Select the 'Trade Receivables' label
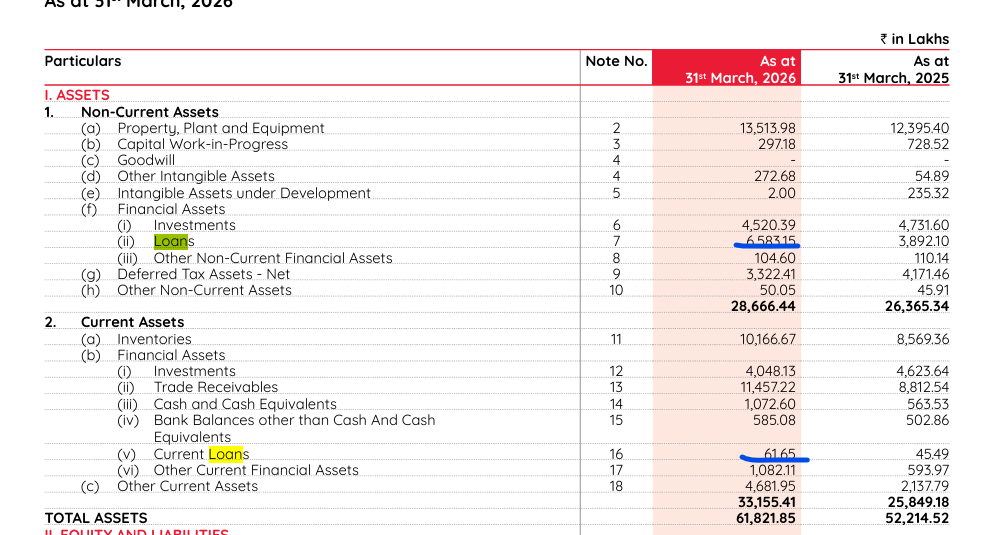The image size is (1006, 535). click(x=216, y=387)
